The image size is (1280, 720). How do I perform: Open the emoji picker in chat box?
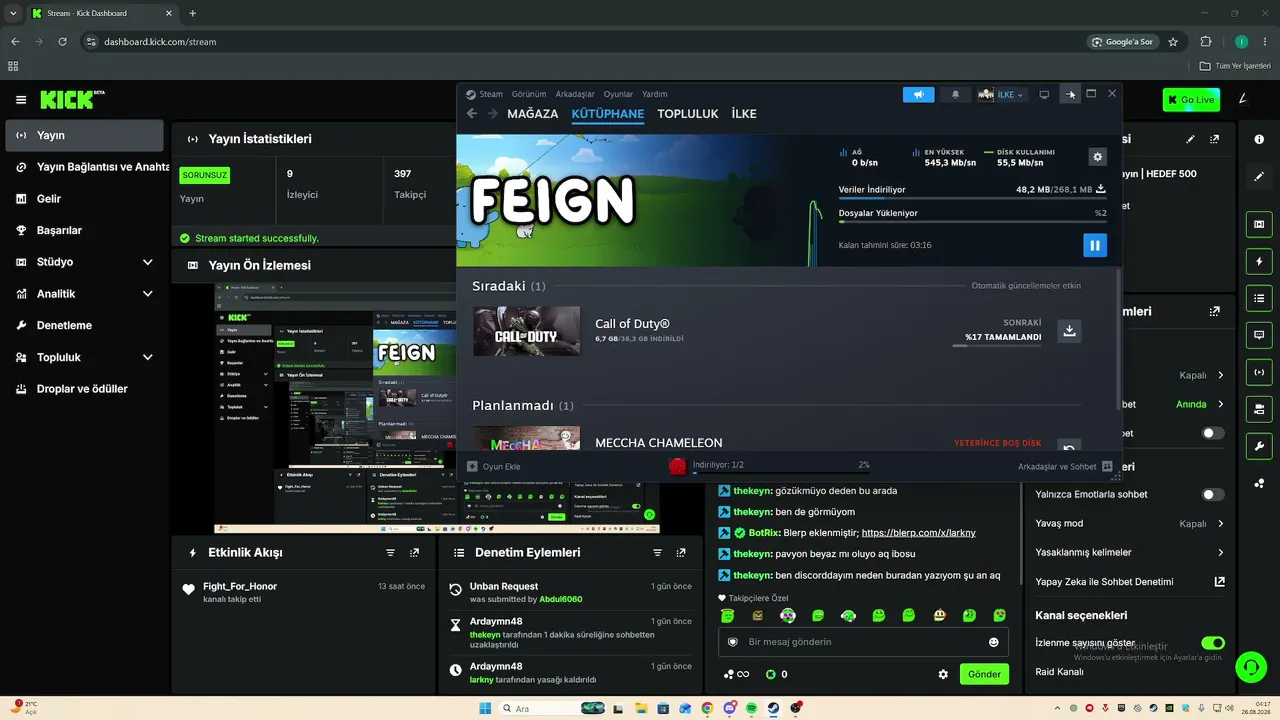point(994,642)
